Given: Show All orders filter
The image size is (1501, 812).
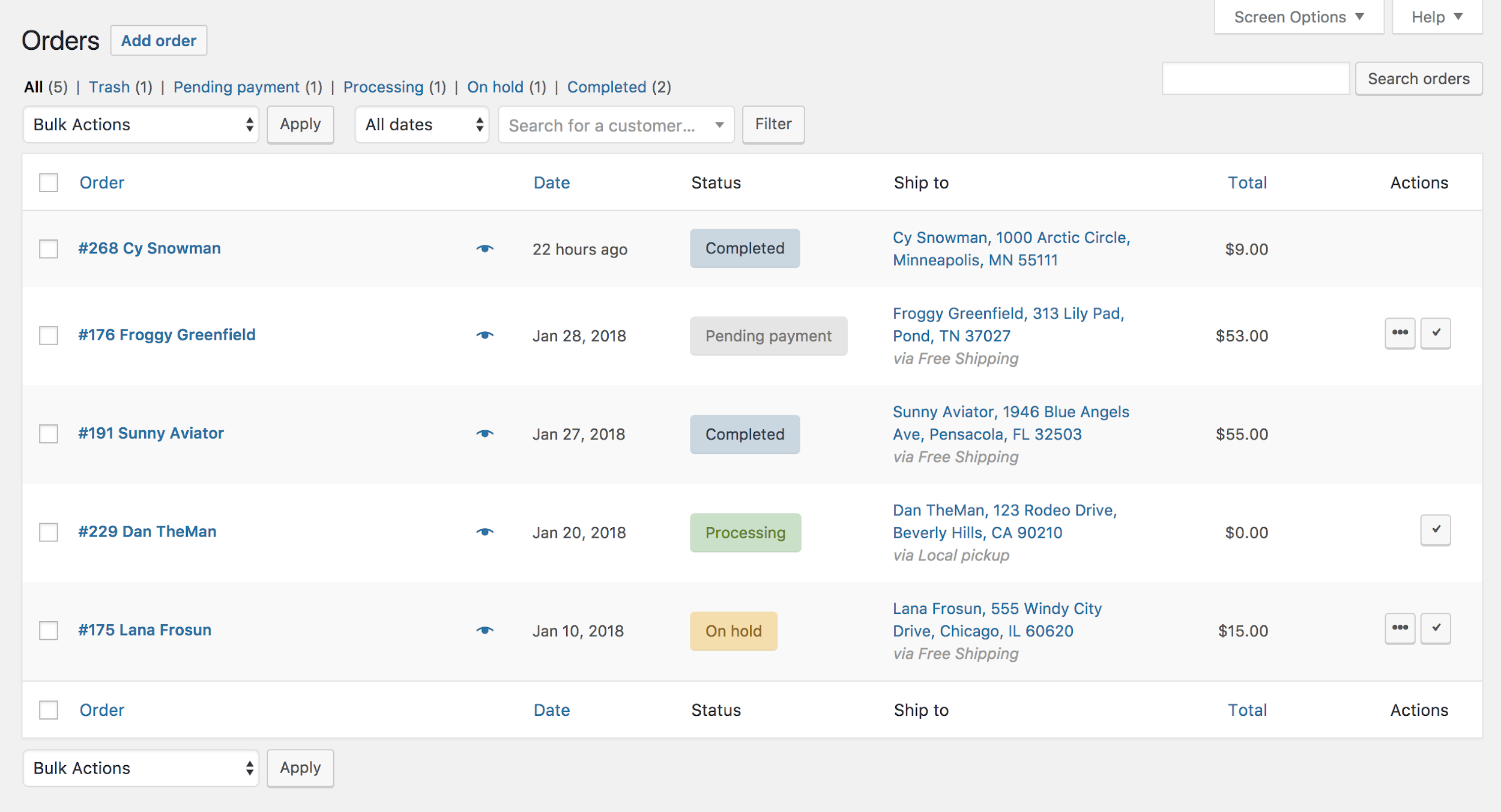Looking at the screenshot, I should pos(33,87).
